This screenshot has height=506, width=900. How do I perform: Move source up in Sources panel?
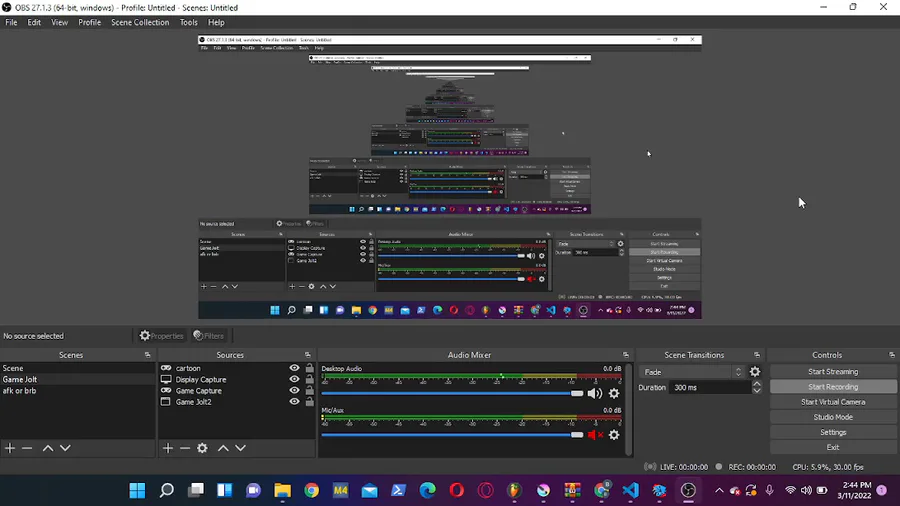pos(223,448)
